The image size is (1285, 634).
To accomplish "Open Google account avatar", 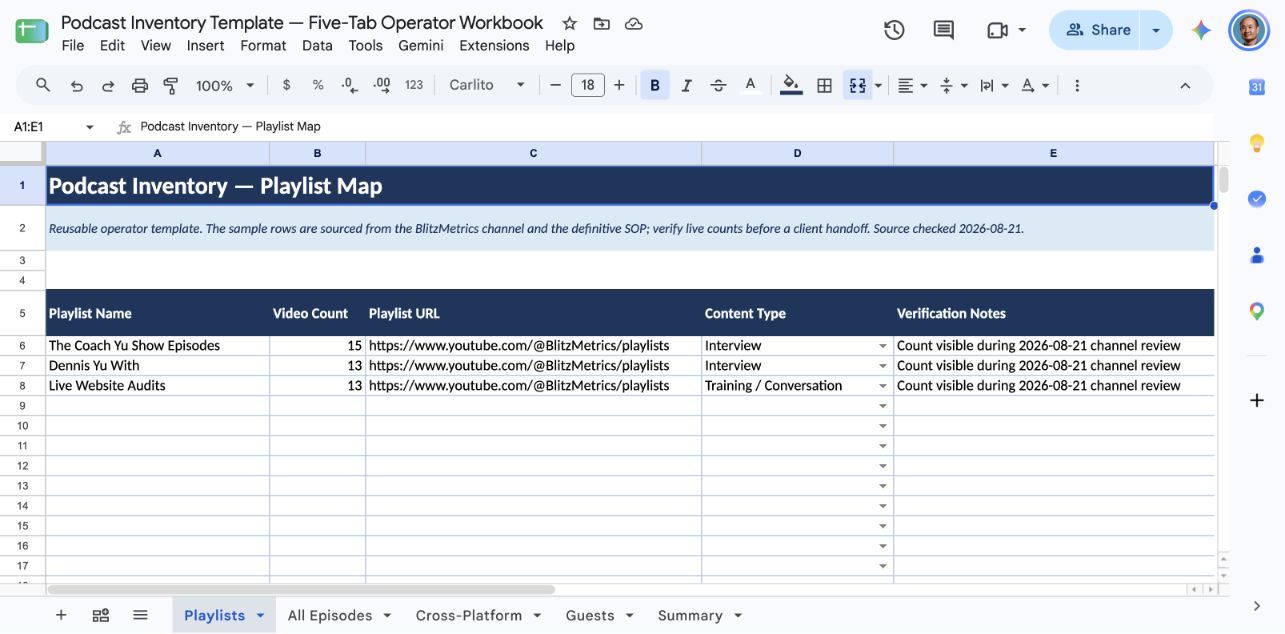I will click(x=1248, y=30).
